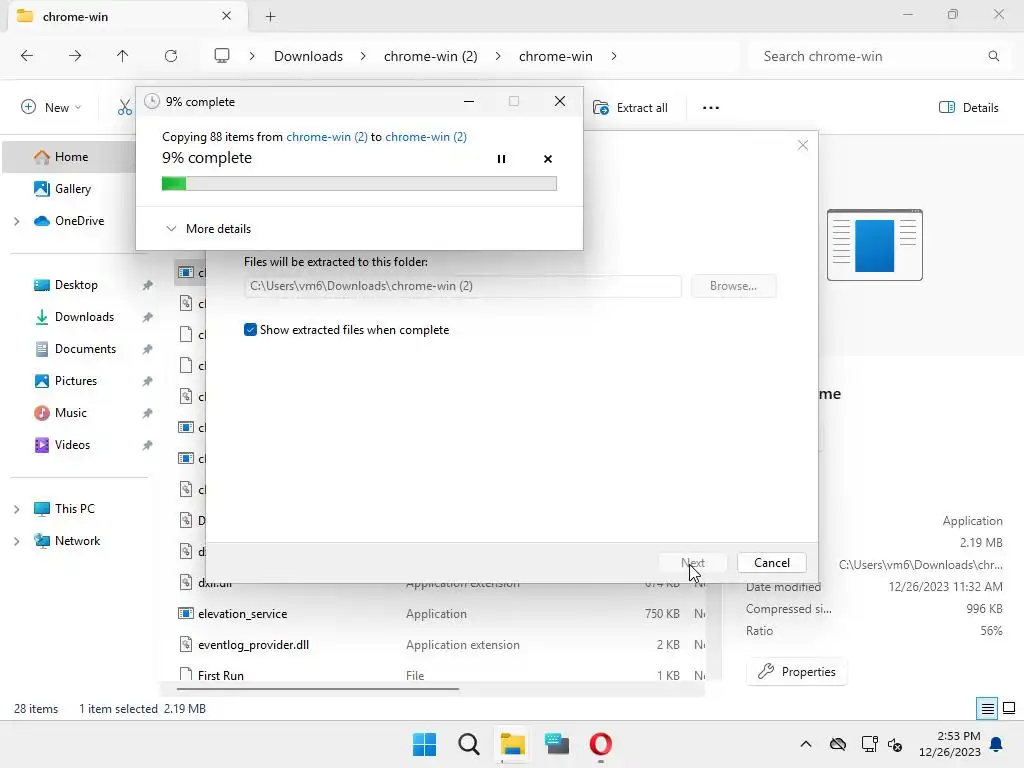The image size is (1024, 768).
Task: Click the source chrome-win (2) link
Action: 327,137
